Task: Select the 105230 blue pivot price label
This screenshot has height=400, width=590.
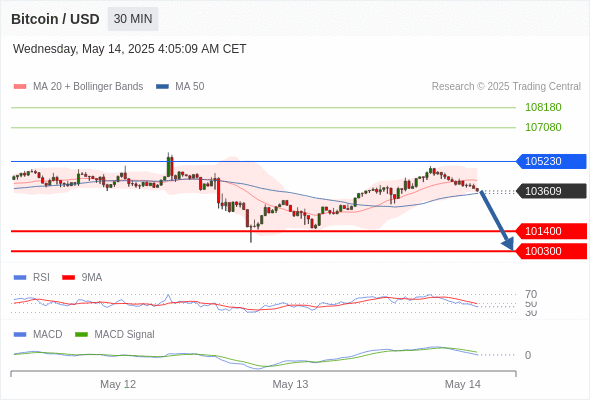Action: (551, 161)
